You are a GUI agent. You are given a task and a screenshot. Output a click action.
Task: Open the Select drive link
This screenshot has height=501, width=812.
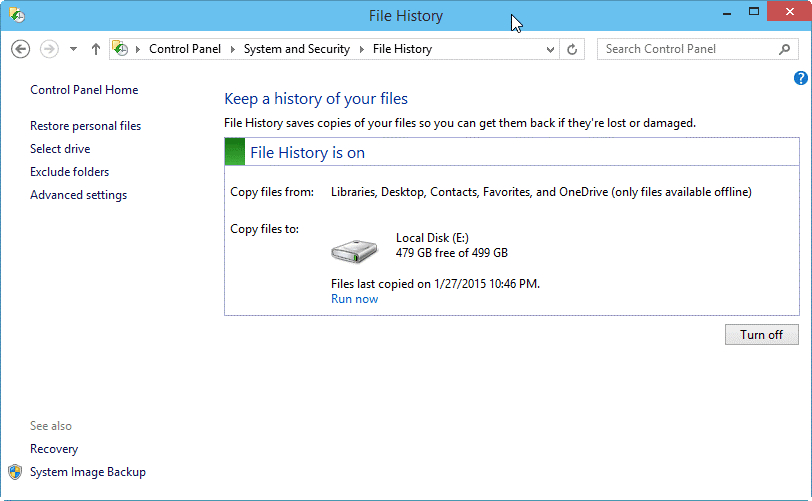point(60,149)
